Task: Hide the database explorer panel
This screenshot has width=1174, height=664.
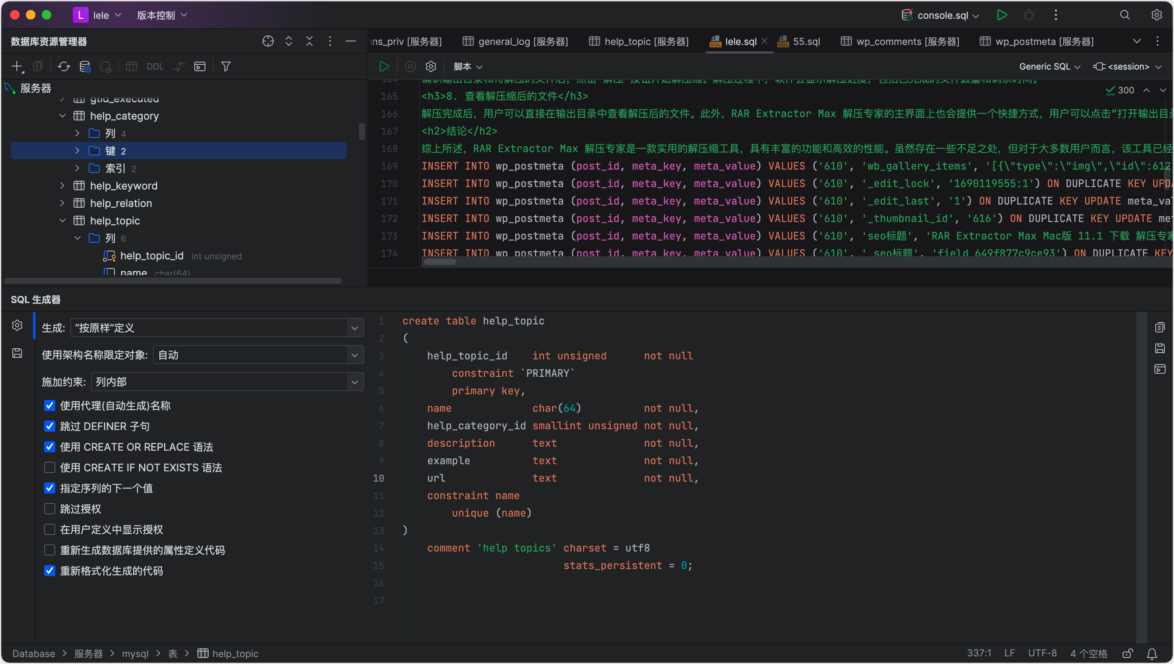Action: 350,41
